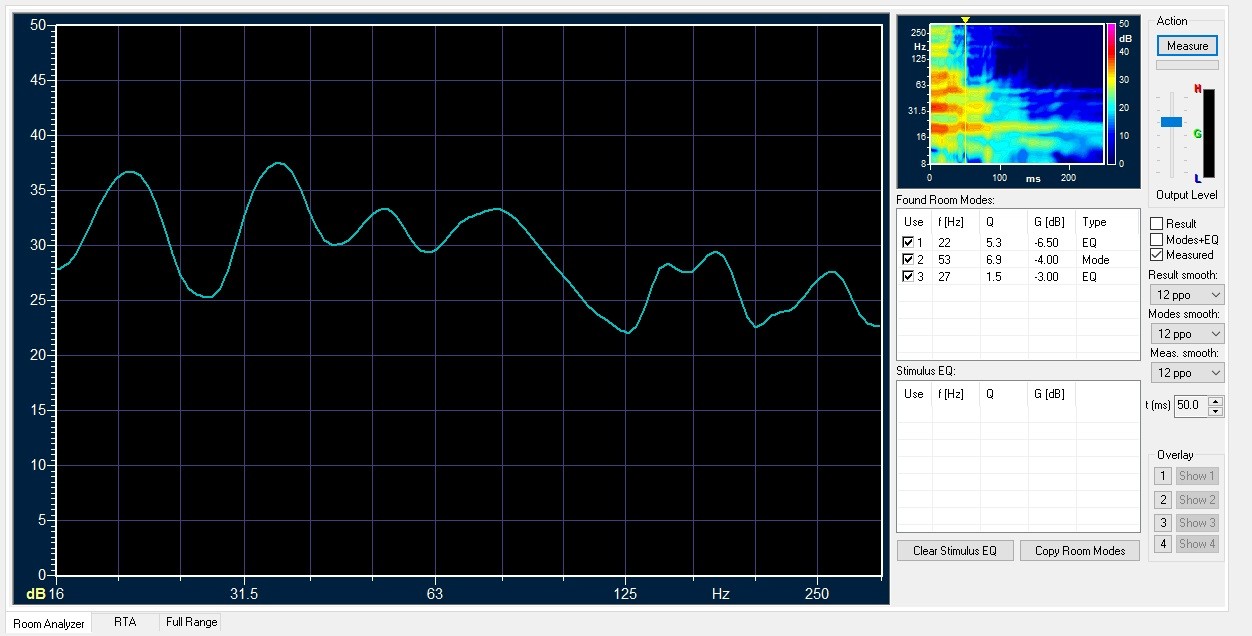Click Clear Stimulus EQ button
Image resolution: width=1252 pixels, height=636 pixels.
(955, 551)
